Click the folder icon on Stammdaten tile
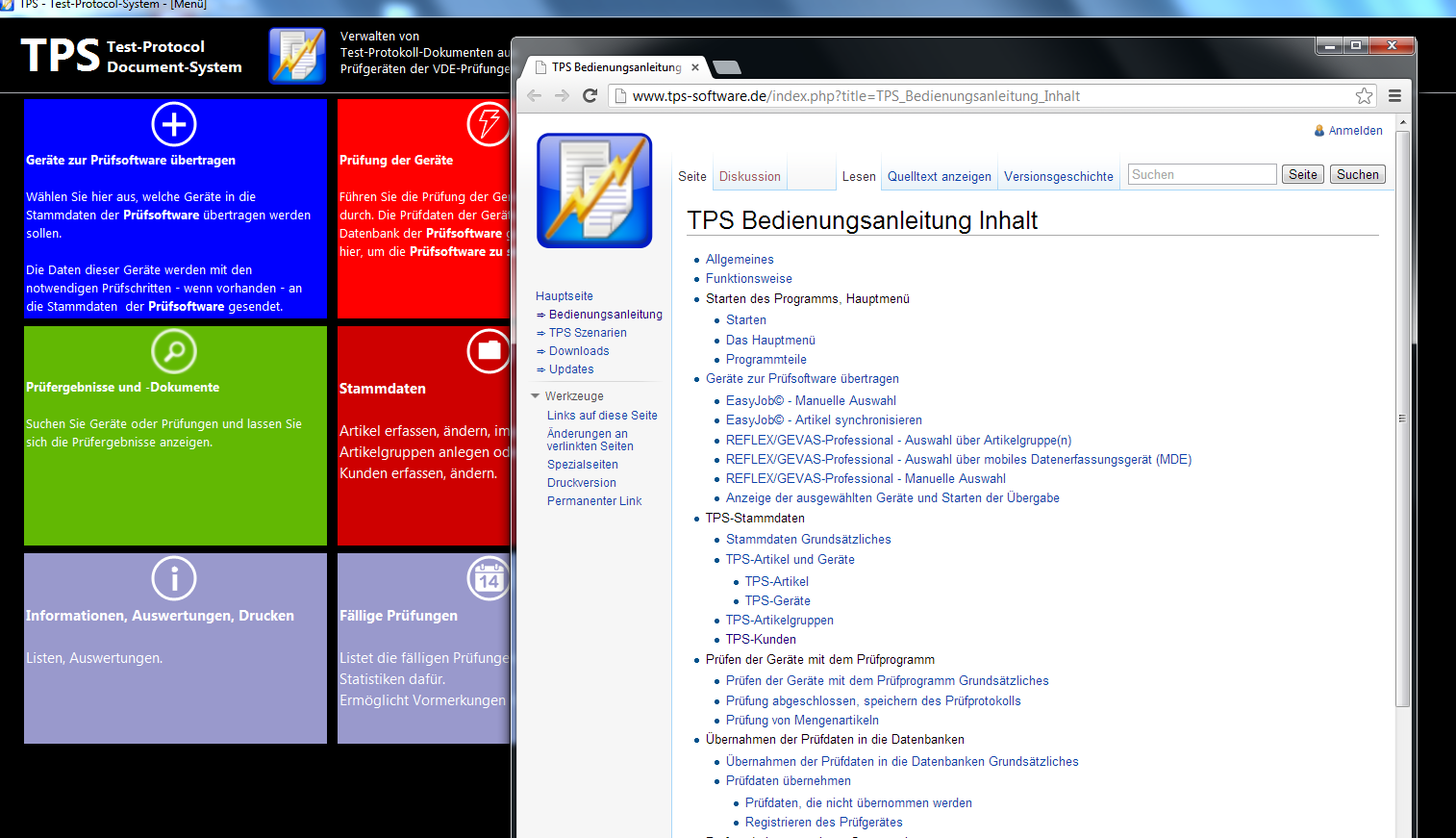 pyautogui.click(x=489, y=351)
